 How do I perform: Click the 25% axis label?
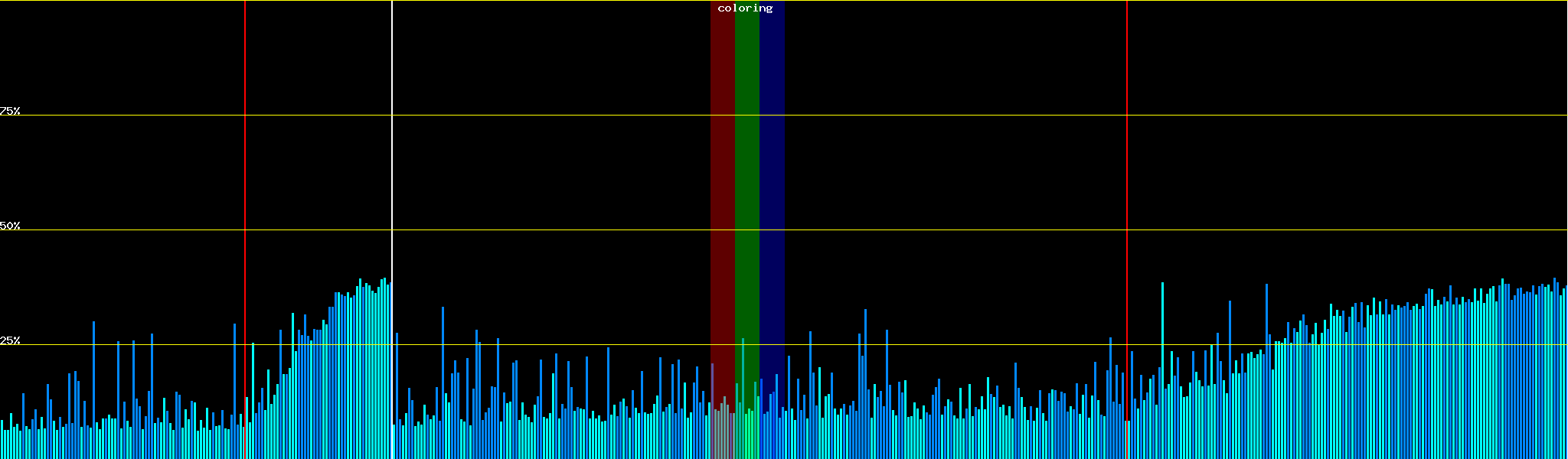point(10,340)
